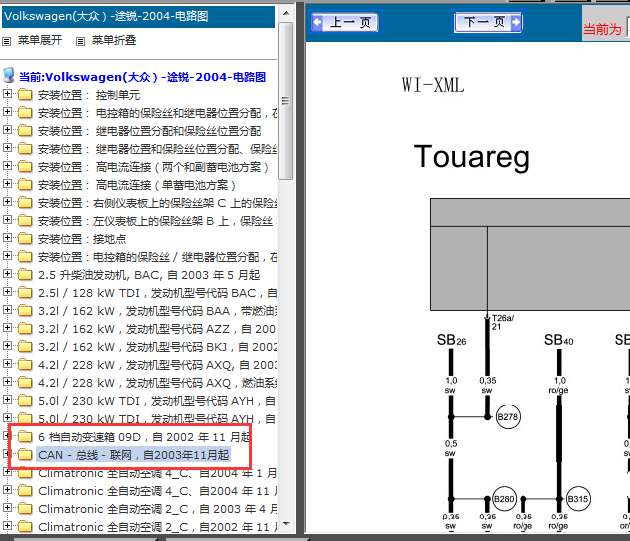
Task: Open 安装位置:左仪表板上的保险丝架 B item
Action: [158, 221]
